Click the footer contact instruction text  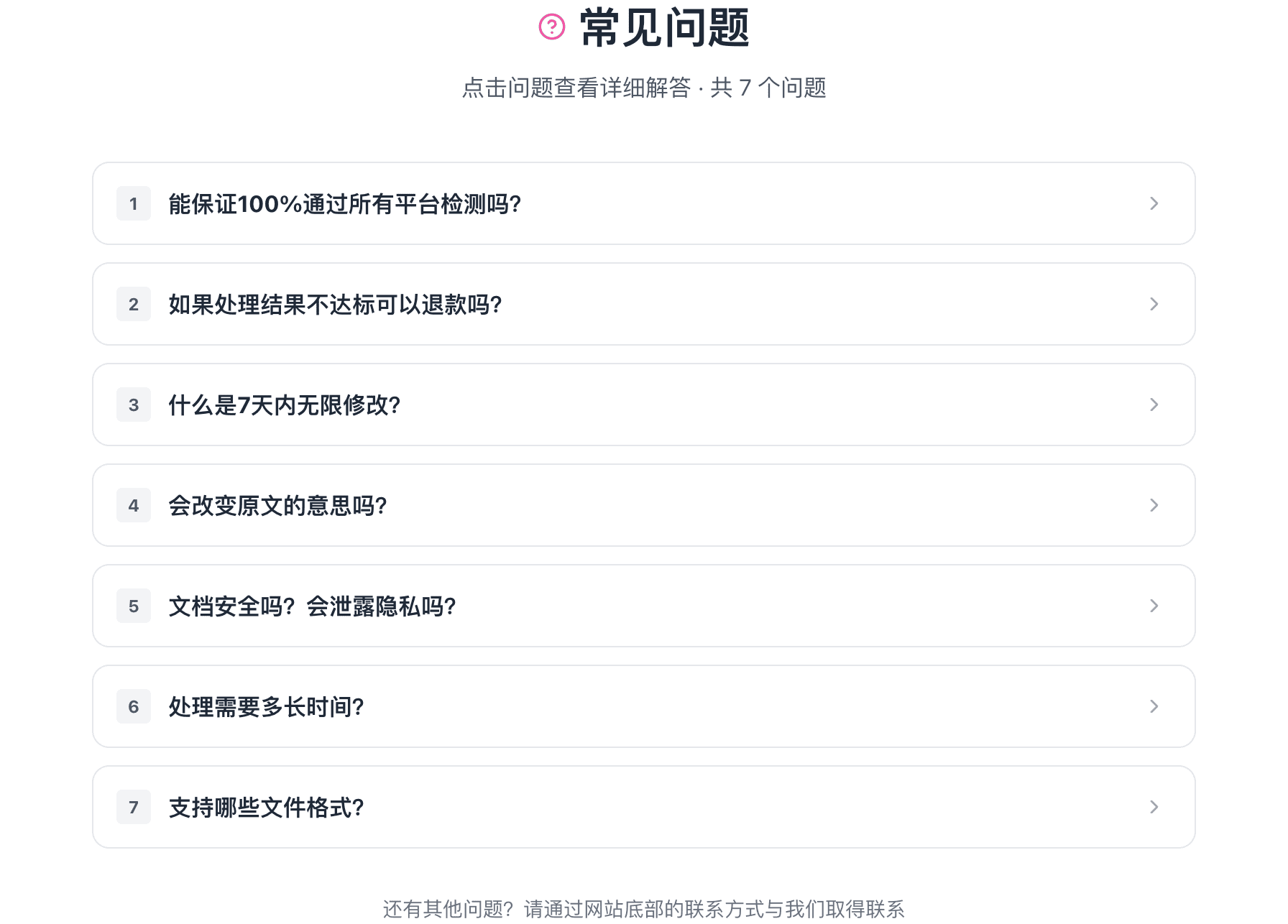click(x=644, y=907)
